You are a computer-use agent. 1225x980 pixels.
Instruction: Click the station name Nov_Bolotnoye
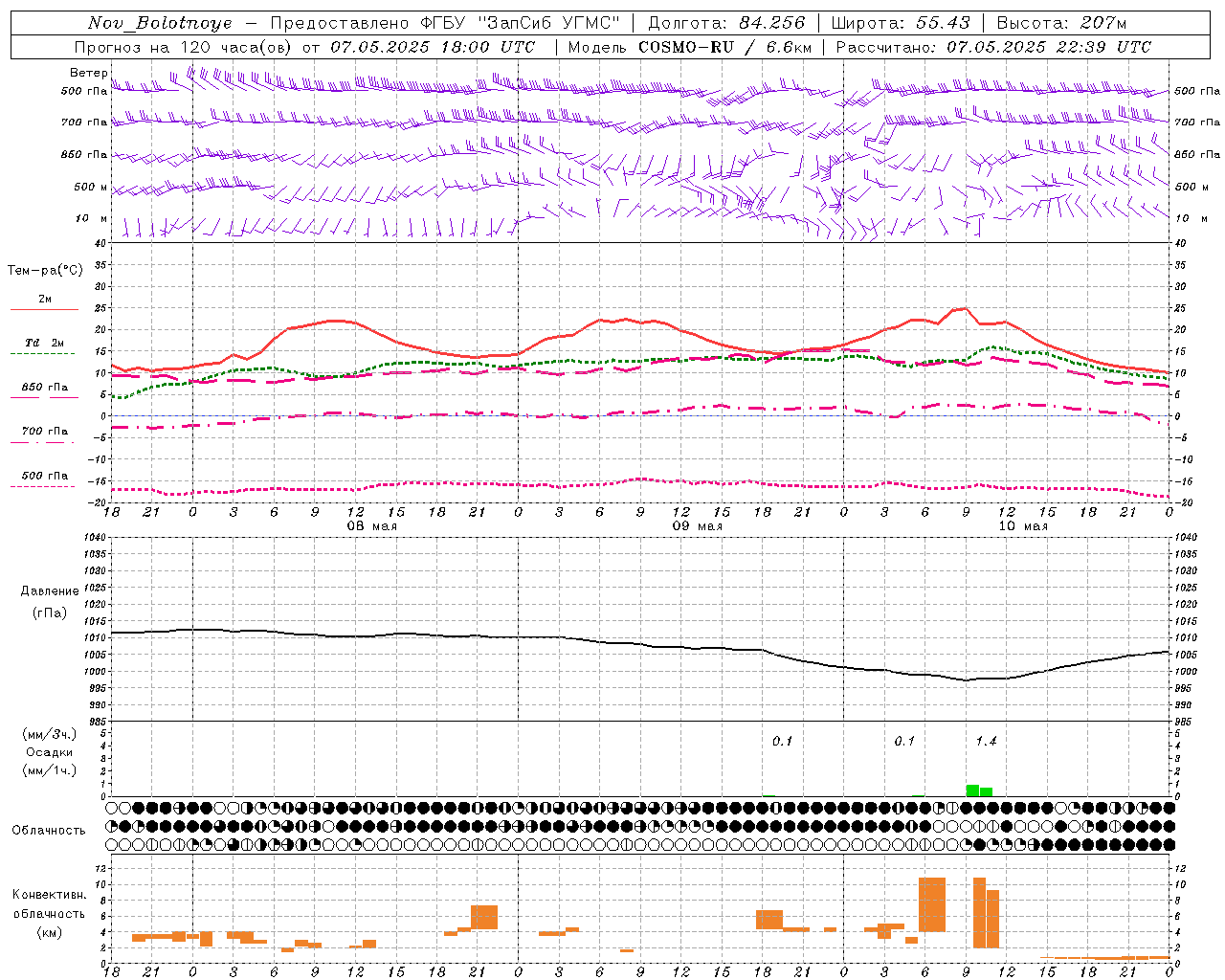160,23
